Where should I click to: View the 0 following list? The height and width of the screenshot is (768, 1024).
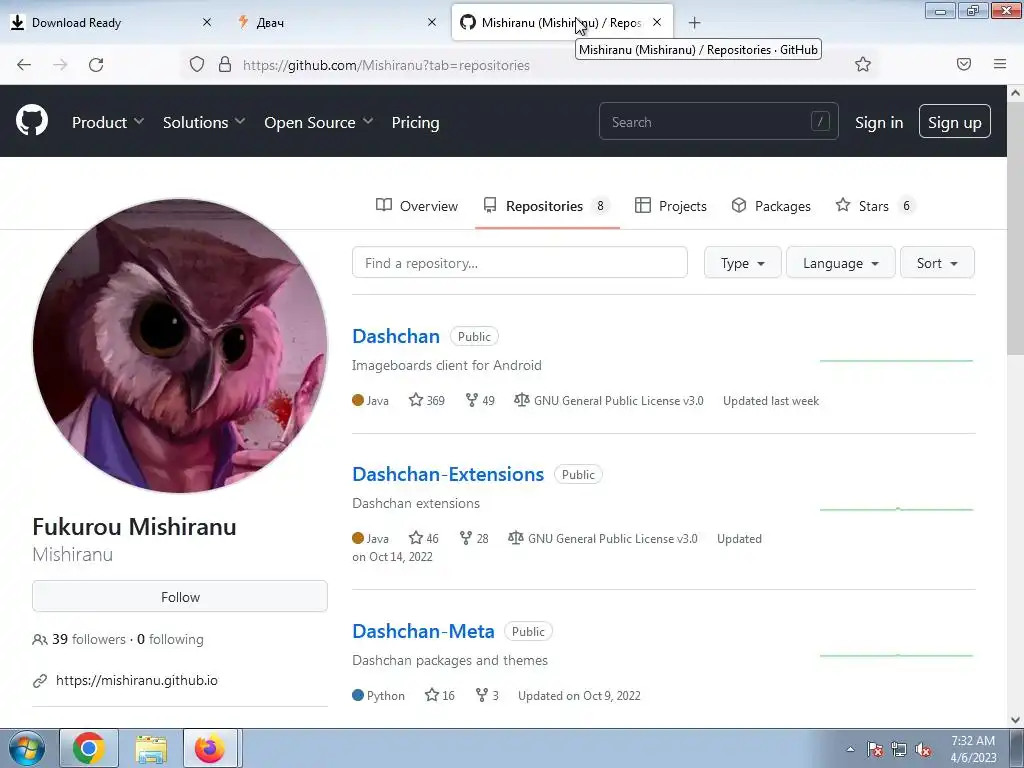pos(170,639)
